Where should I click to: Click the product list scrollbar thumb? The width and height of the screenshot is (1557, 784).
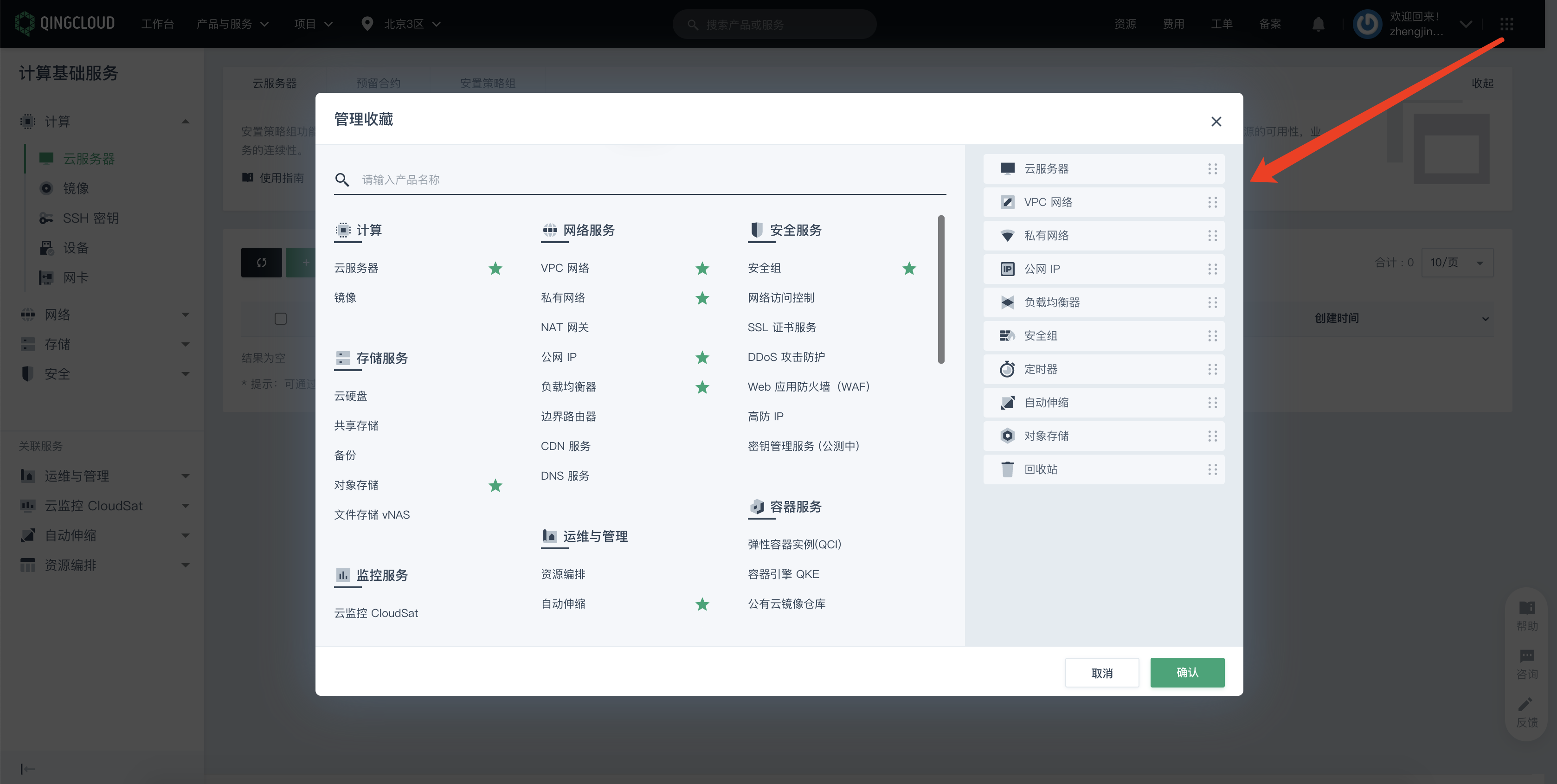click(x=940, y=289)
